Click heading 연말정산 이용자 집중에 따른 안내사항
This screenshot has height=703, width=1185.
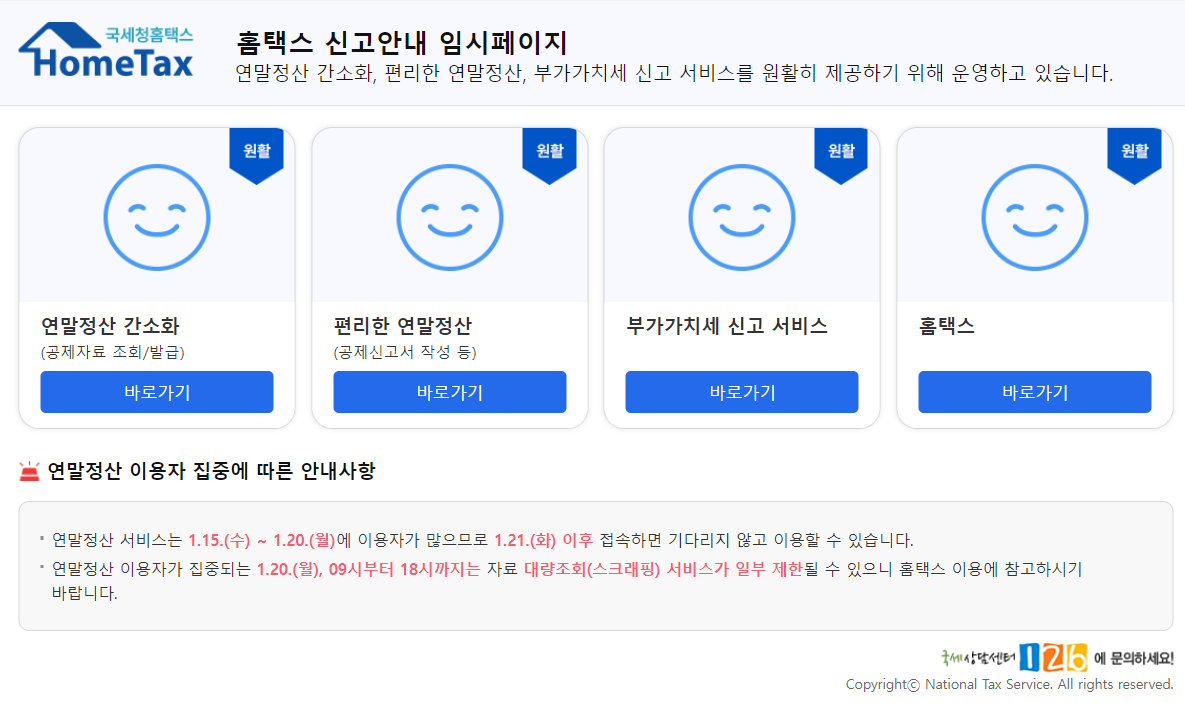(212, 471)
